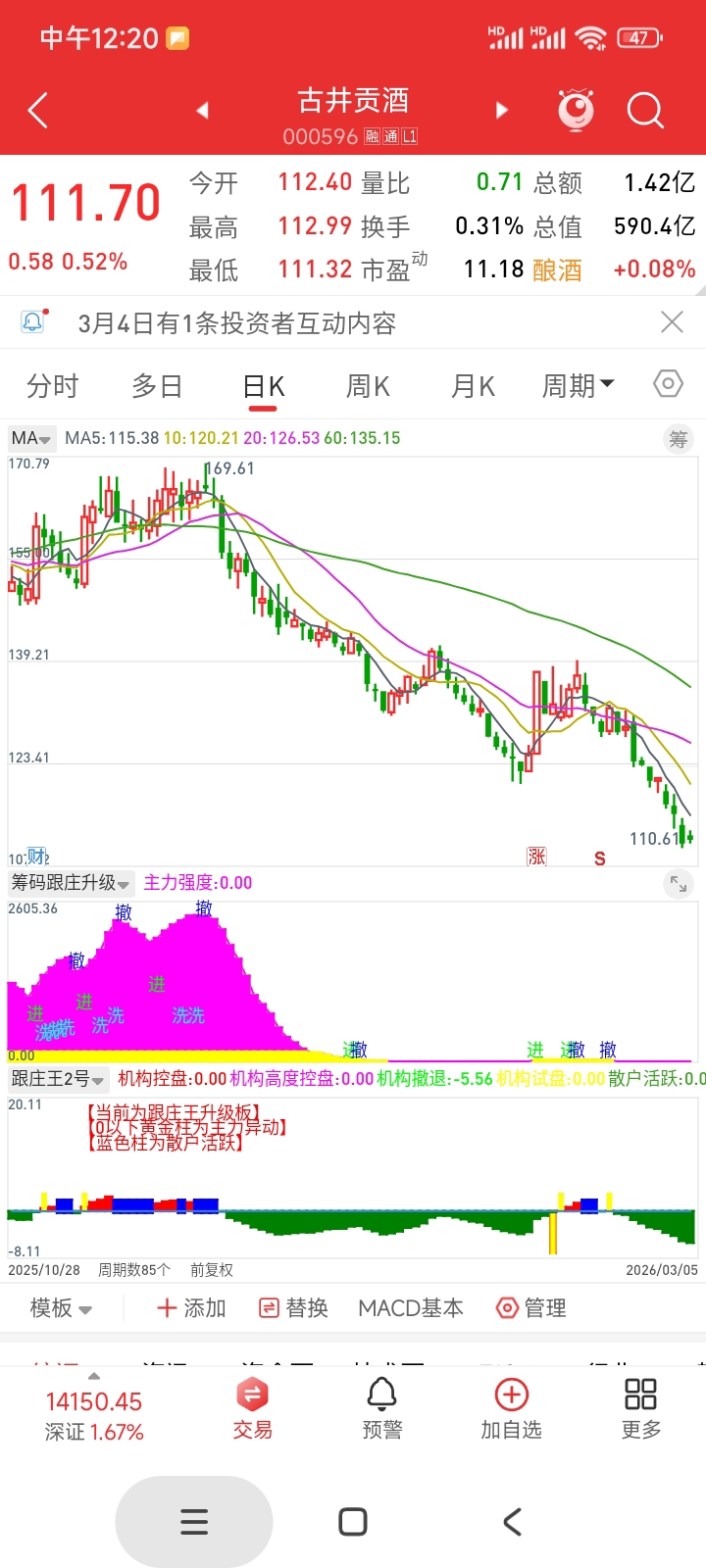Enlarge the indicator panel with the expand icon
Viewport: 706px width, 1568px height.
(x=679, y=884)
